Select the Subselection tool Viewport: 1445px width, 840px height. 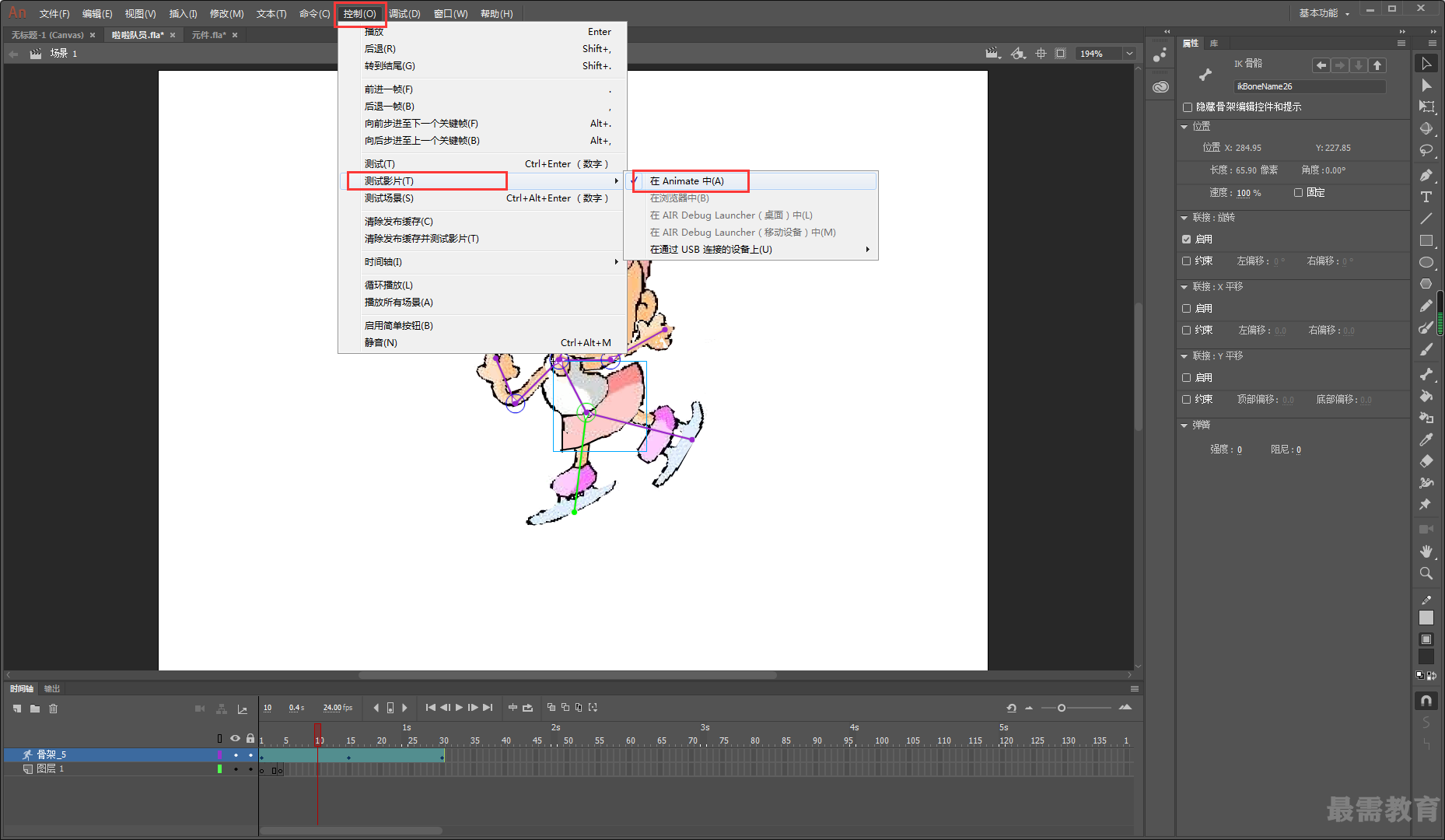(x=1426, y=86)
